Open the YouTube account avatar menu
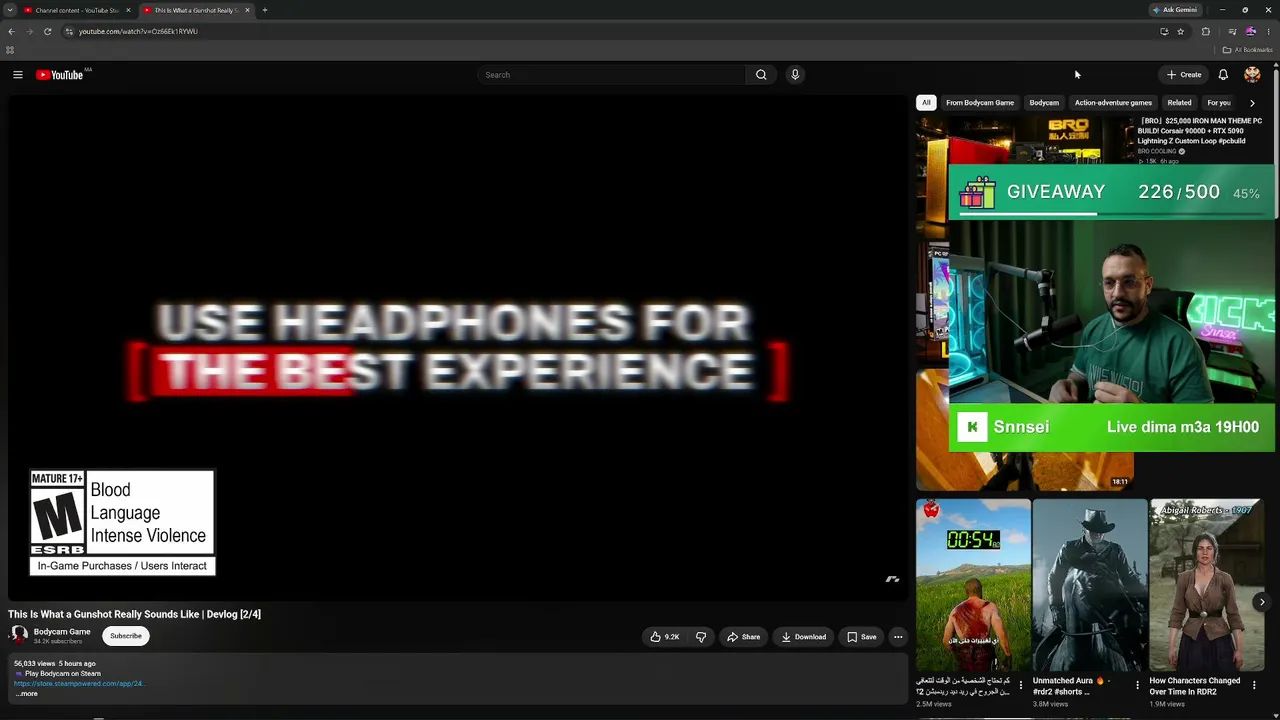The height and width of the screenshot is (720, 1280). 1252,75
